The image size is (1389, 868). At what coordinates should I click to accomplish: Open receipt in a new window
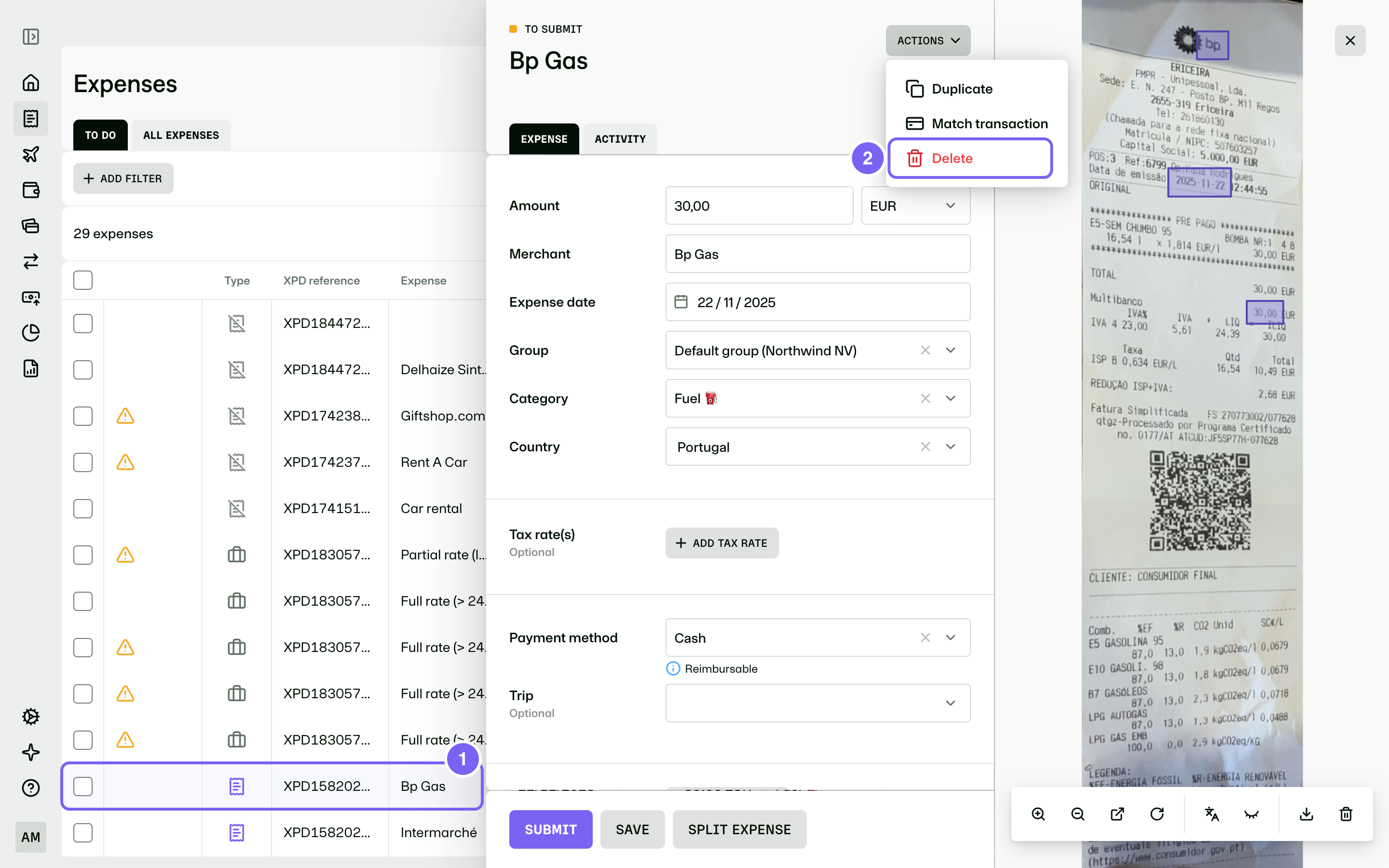pyautogui.click(x=1117, y=814)
